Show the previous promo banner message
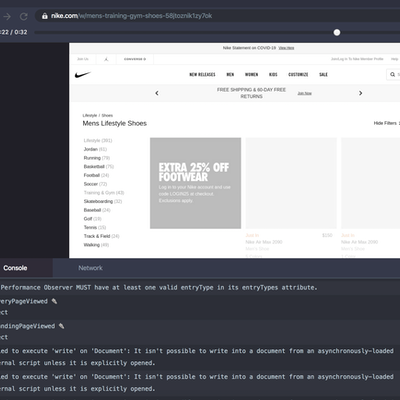Viewport: 400px width, 400px height. (x=157, y=93)
